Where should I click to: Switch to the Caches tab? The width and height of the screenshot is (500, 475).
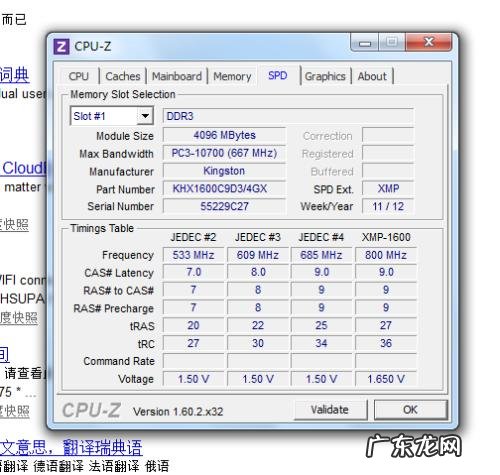[123, 76]
